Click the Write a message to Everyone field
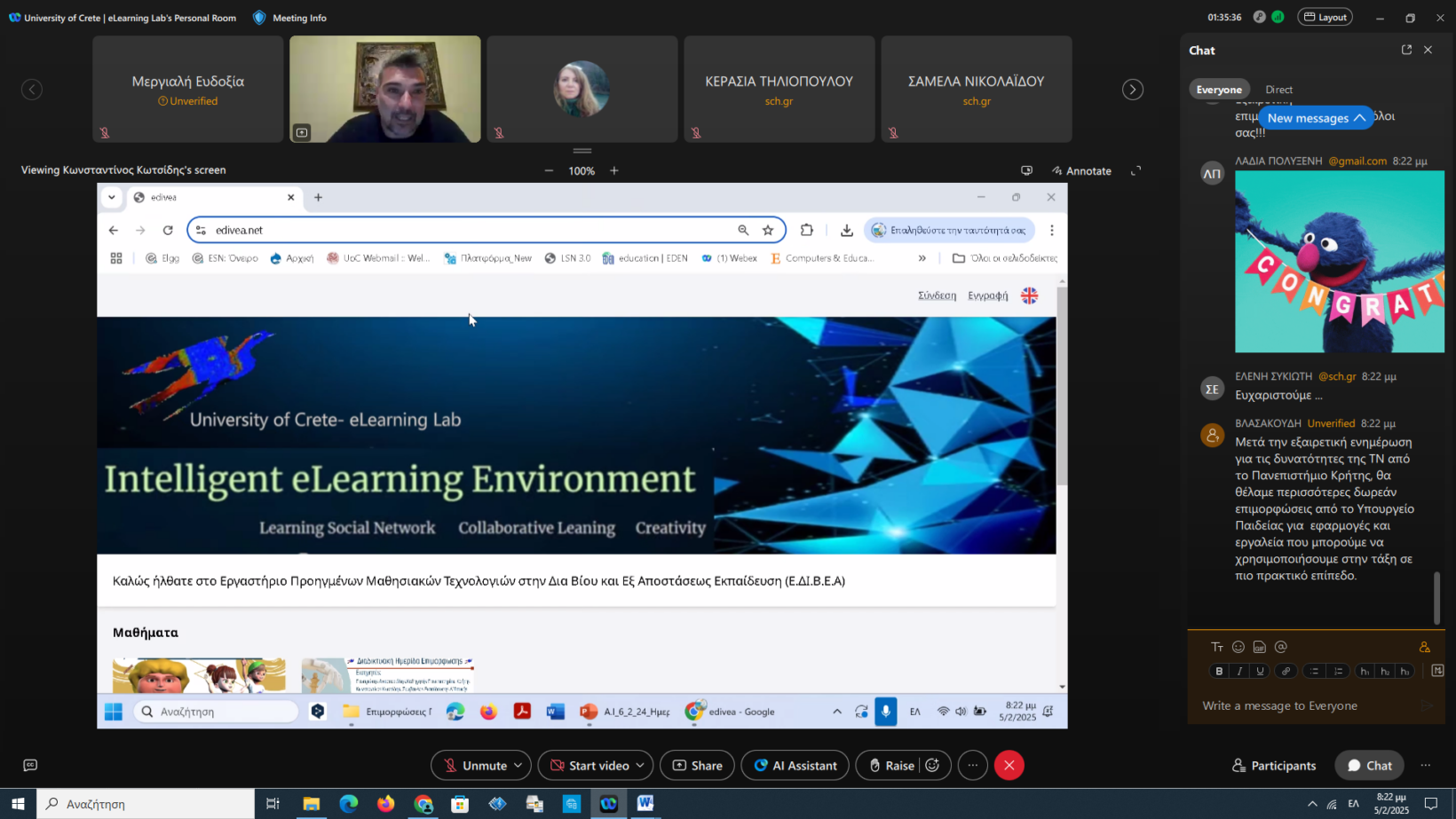1456x819 pixels. (1305, 705)
